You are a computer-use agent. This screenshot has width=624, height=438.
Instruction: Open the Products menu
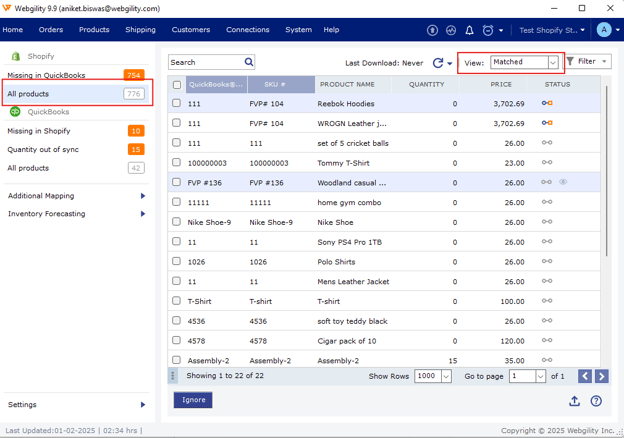(94, 30)
